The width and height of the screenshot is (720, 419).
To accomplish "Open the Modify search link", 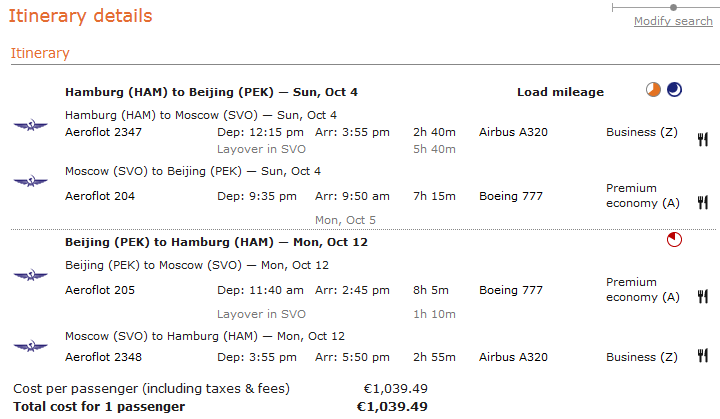I will click(673, 21).
